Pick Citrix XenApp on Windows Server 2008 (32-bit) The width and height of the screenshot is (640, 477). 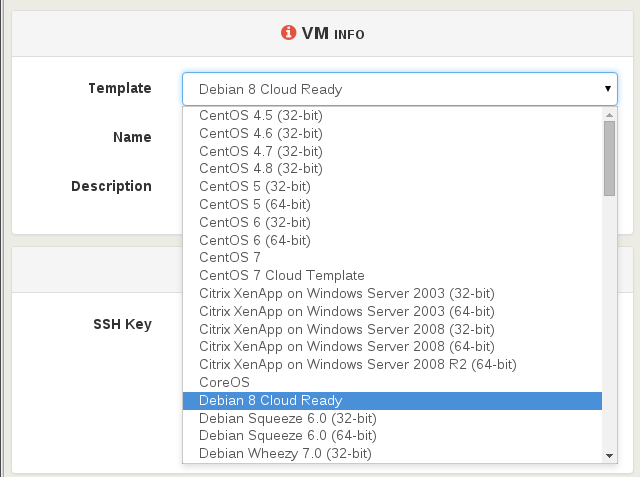[x=392, y=329]
